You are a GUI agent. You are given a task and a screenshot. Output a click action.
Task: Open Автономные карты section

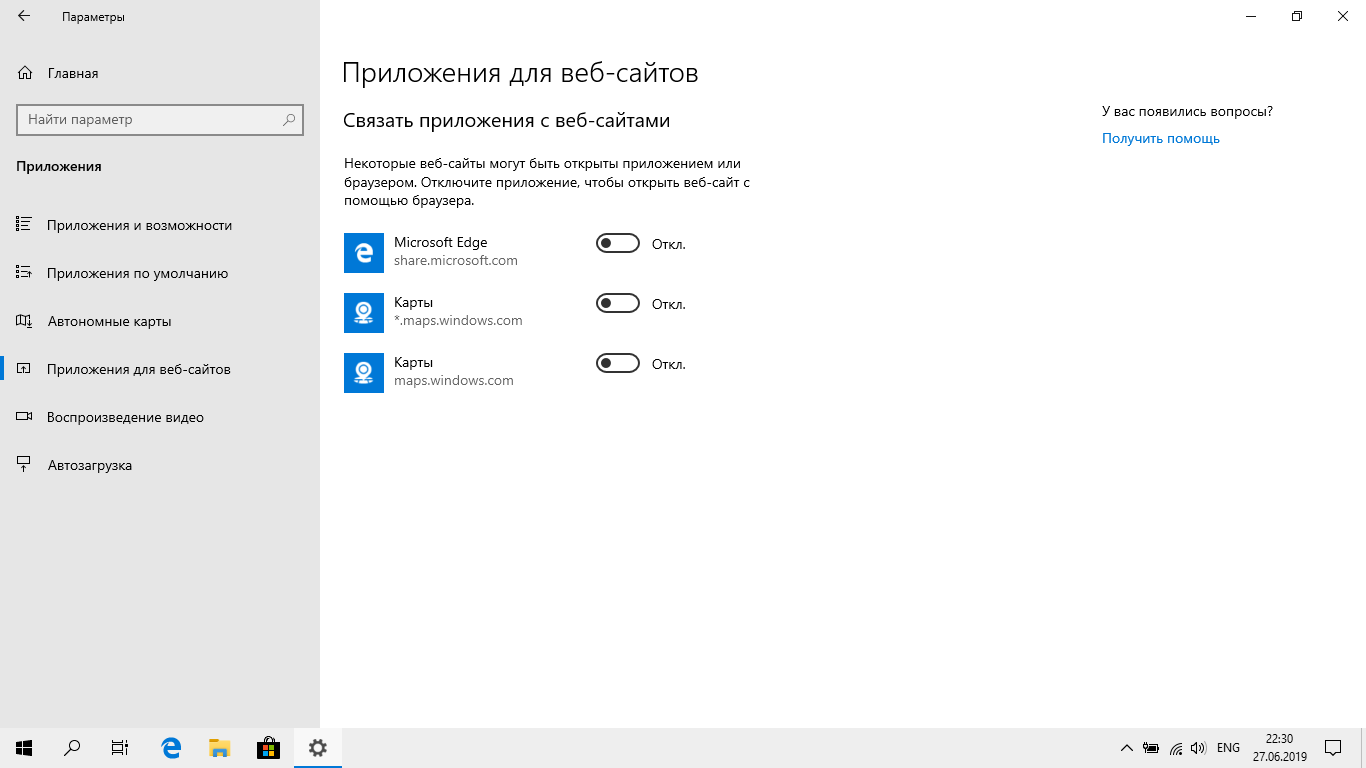[x=109, y=321]
